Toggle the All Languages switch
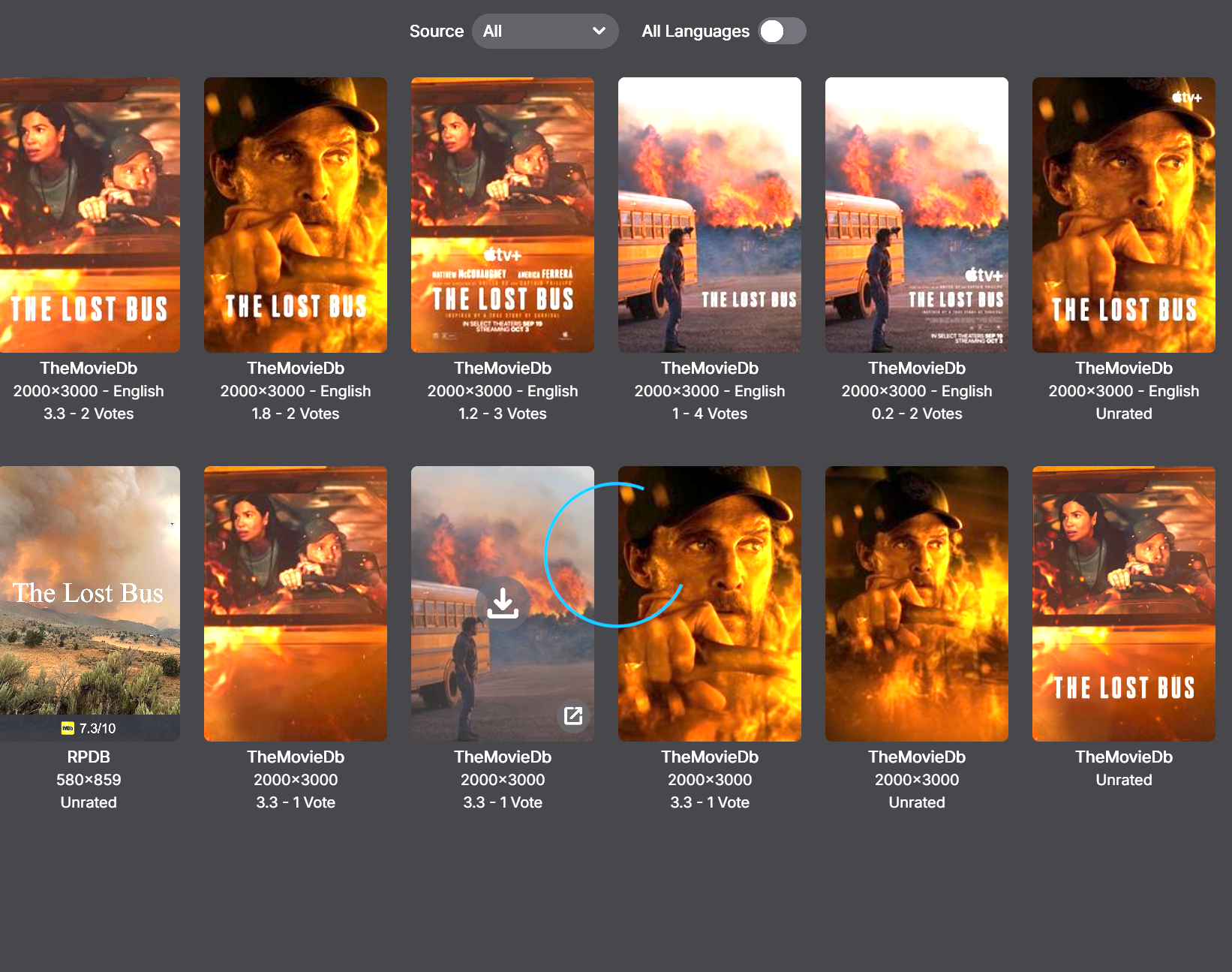1232x972 pixels. coord(782,32)
